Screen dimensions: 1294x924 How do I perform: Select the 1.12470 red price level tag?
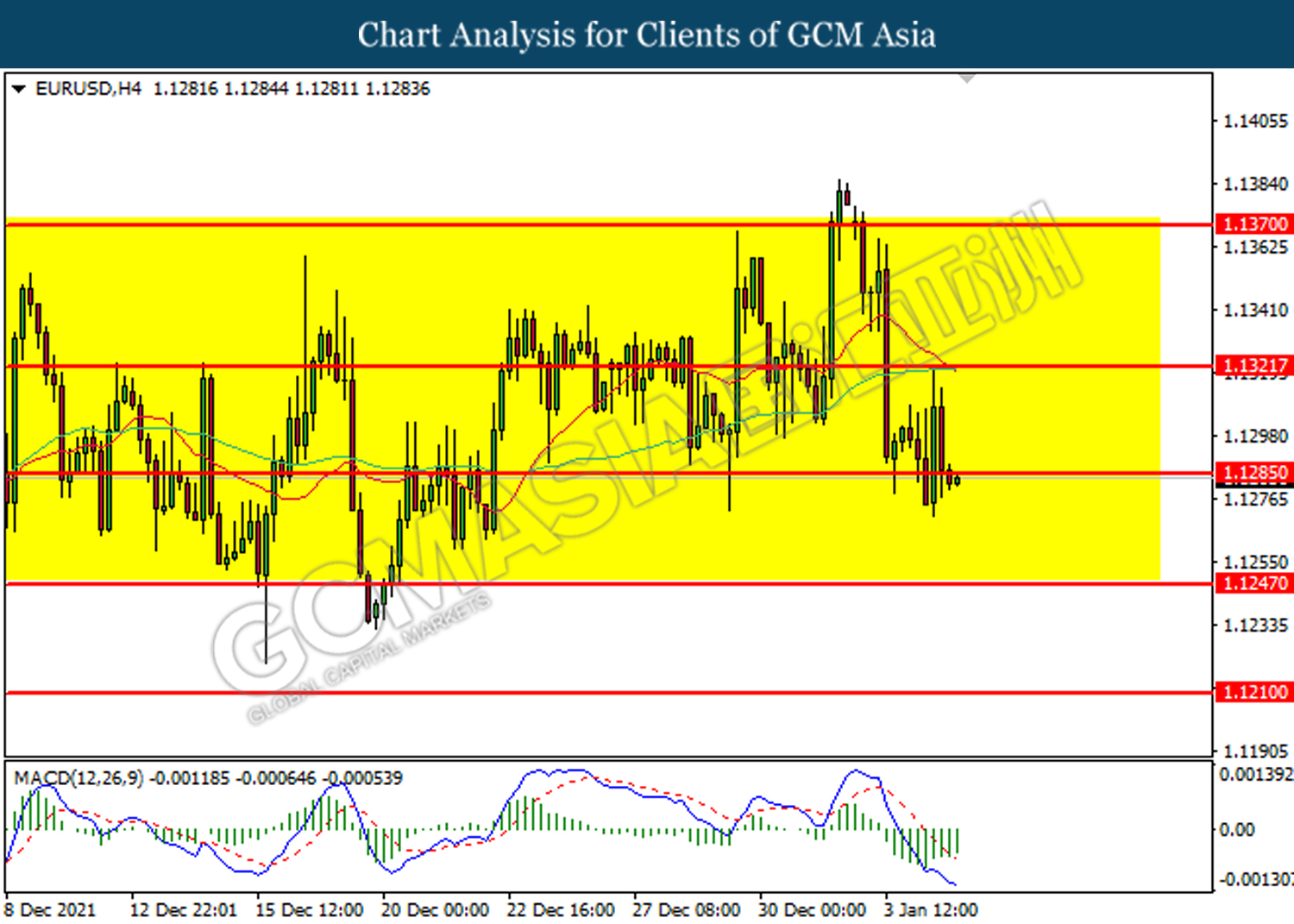coord(1254,583)
